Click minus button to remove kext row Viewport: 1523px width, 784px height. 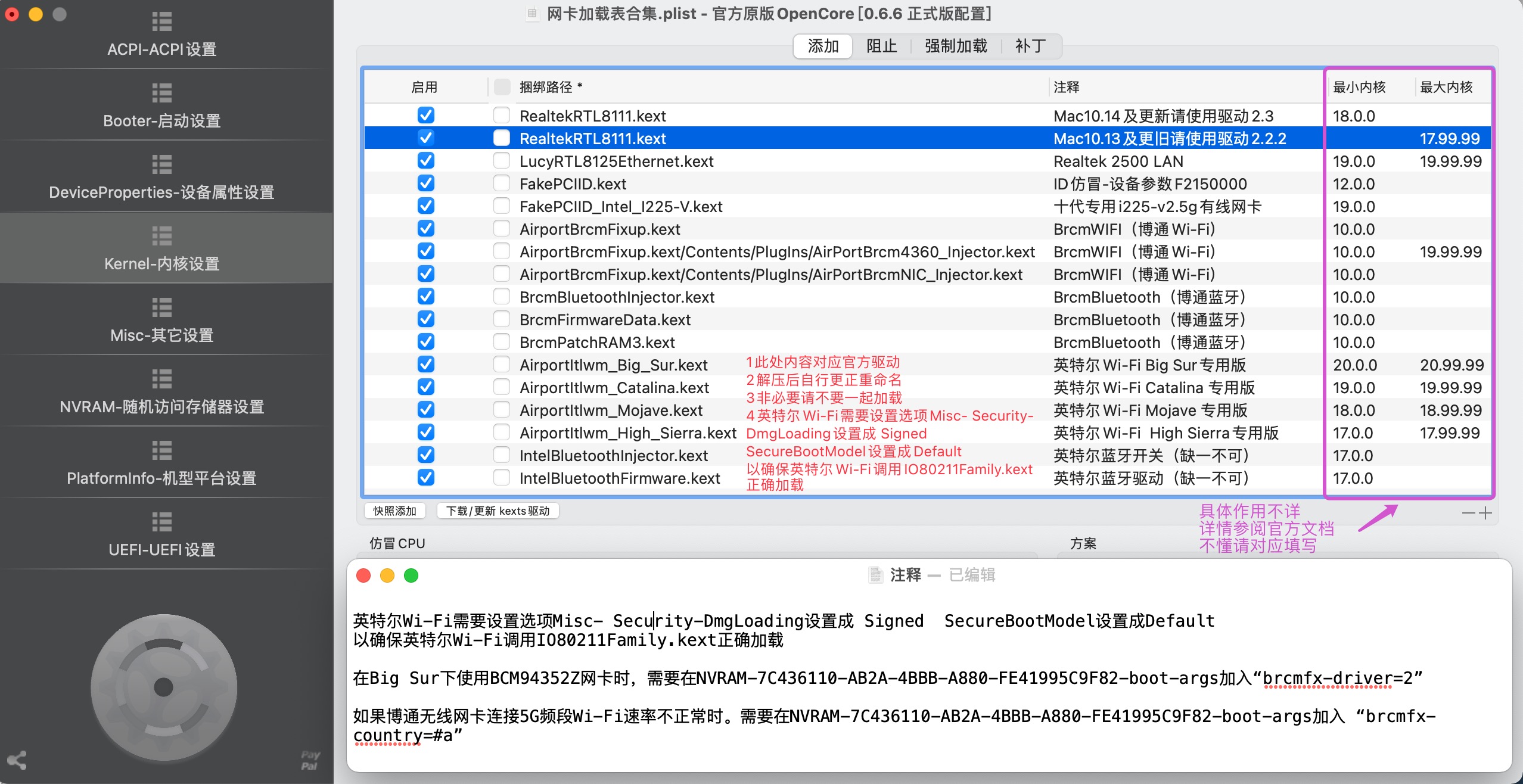click(1468, 514)
